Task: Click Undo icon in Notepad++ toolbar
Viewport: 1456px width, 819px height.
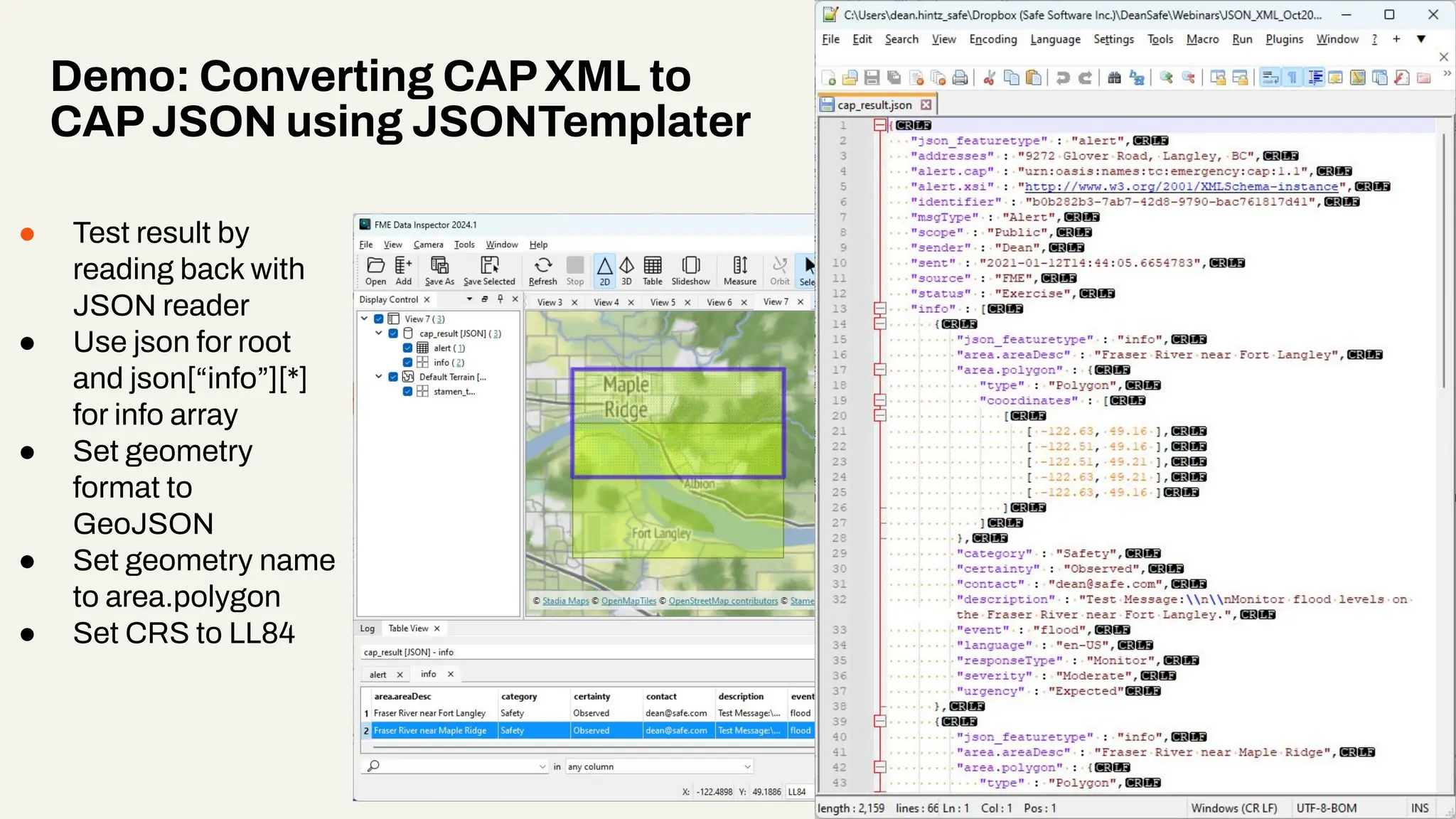Action: pyautogui.click(x=1063, y=77)
